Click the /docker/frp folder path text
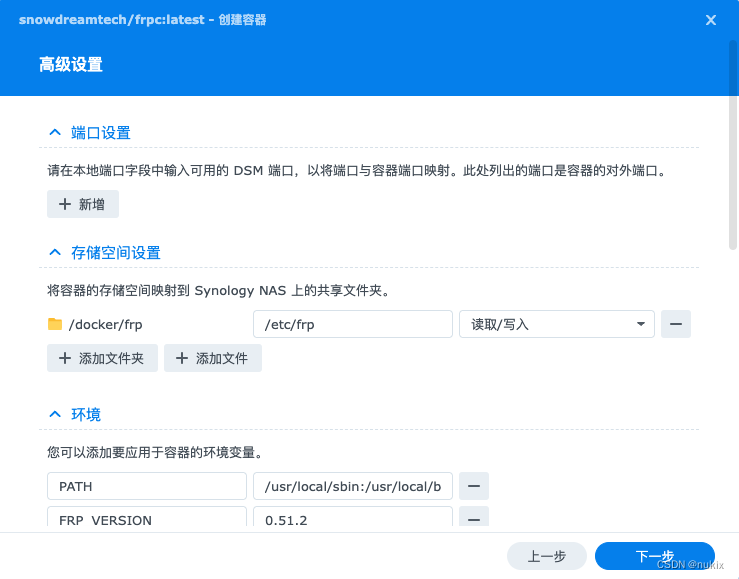Viewport: 739px width, 579px height. tap(106, 325)
